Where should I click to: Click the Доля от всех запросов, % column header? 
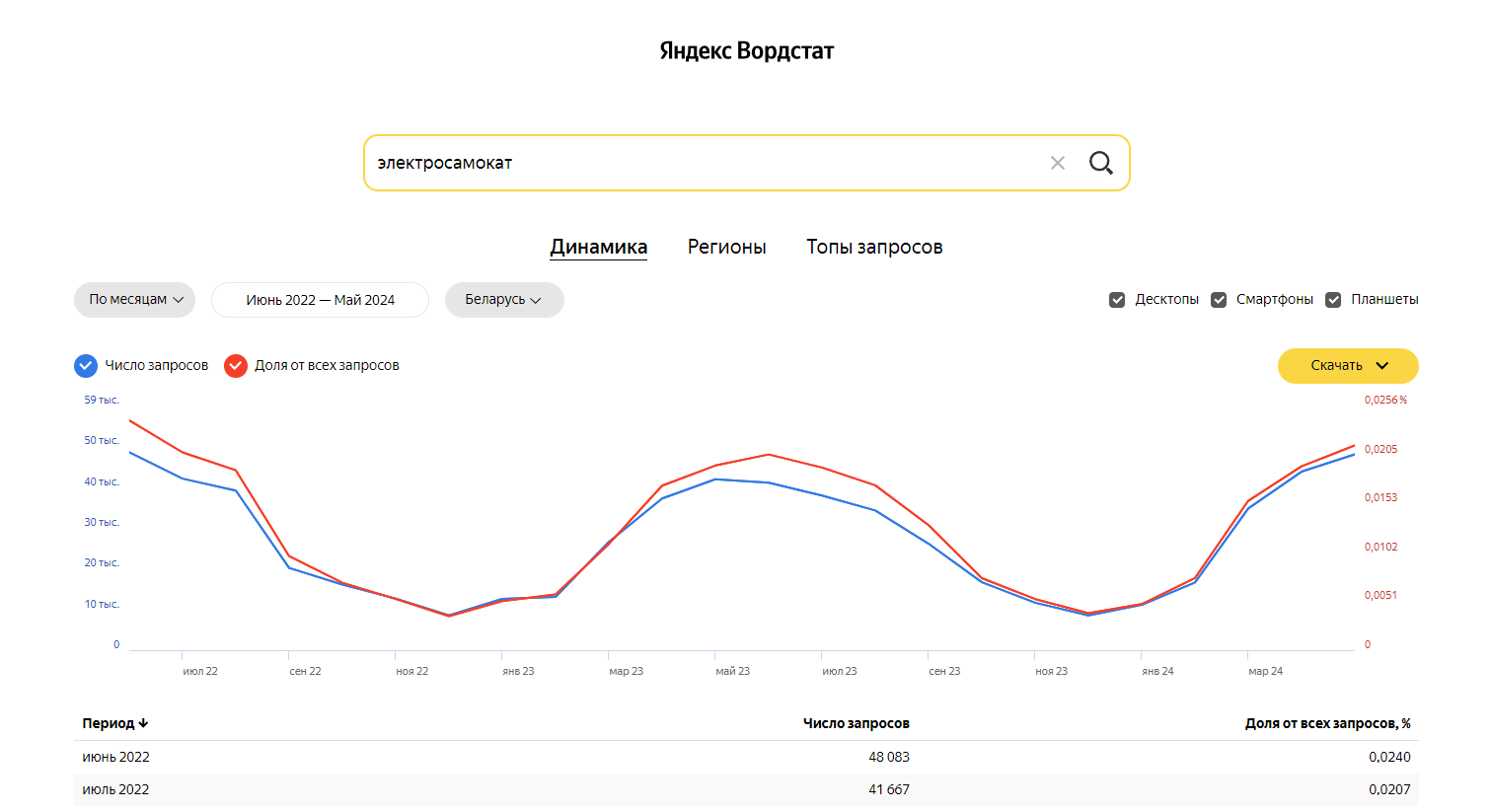pyautogui.click(x=1327, y=723)
